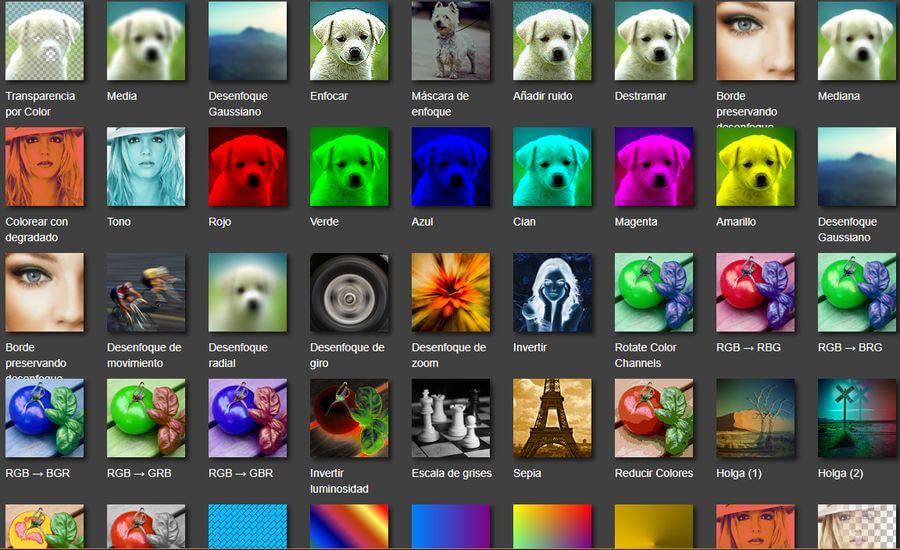Select the Desenfoque de giro wheel thumbnail

[x=349, y=292]
